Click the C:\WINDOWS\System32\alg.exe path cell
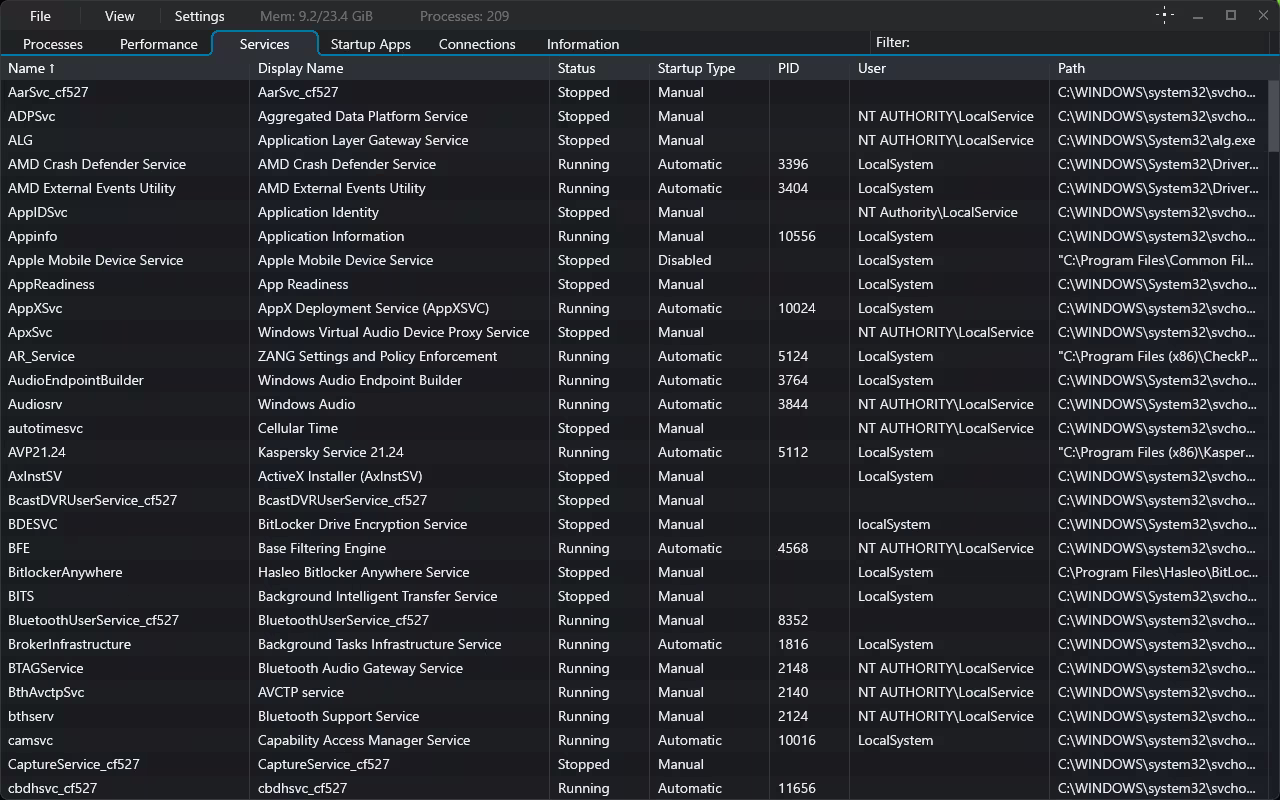Screen dimensions: 1280x800 pyautogui.click(x=1157, y=140)
